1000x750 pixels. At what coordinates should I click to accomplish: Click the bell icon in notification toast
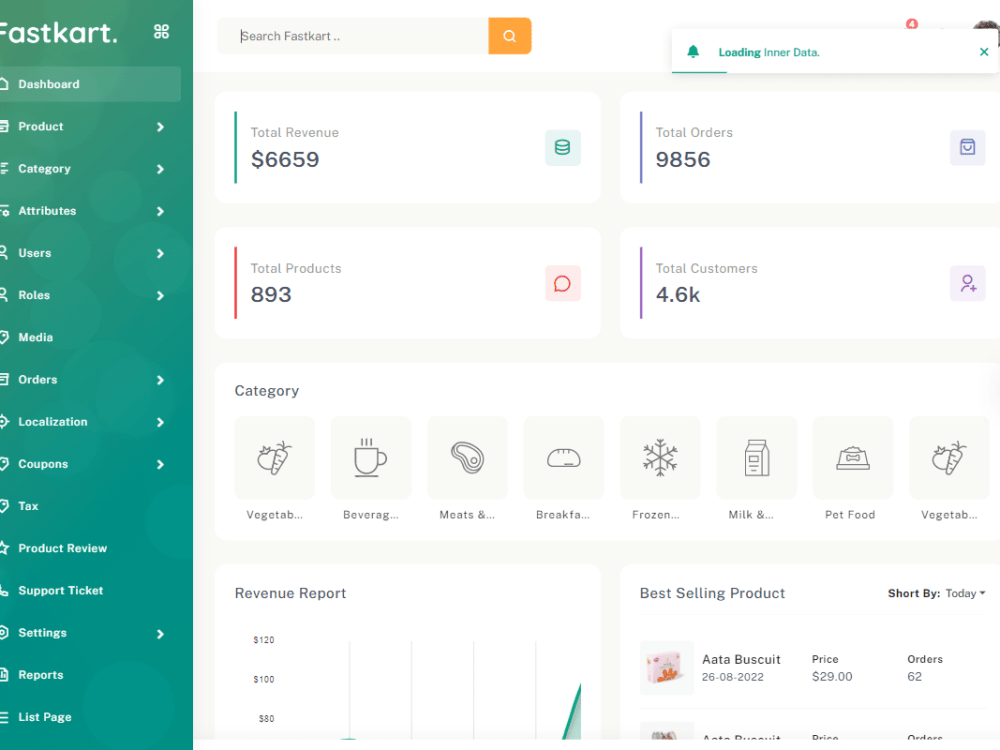693,52
